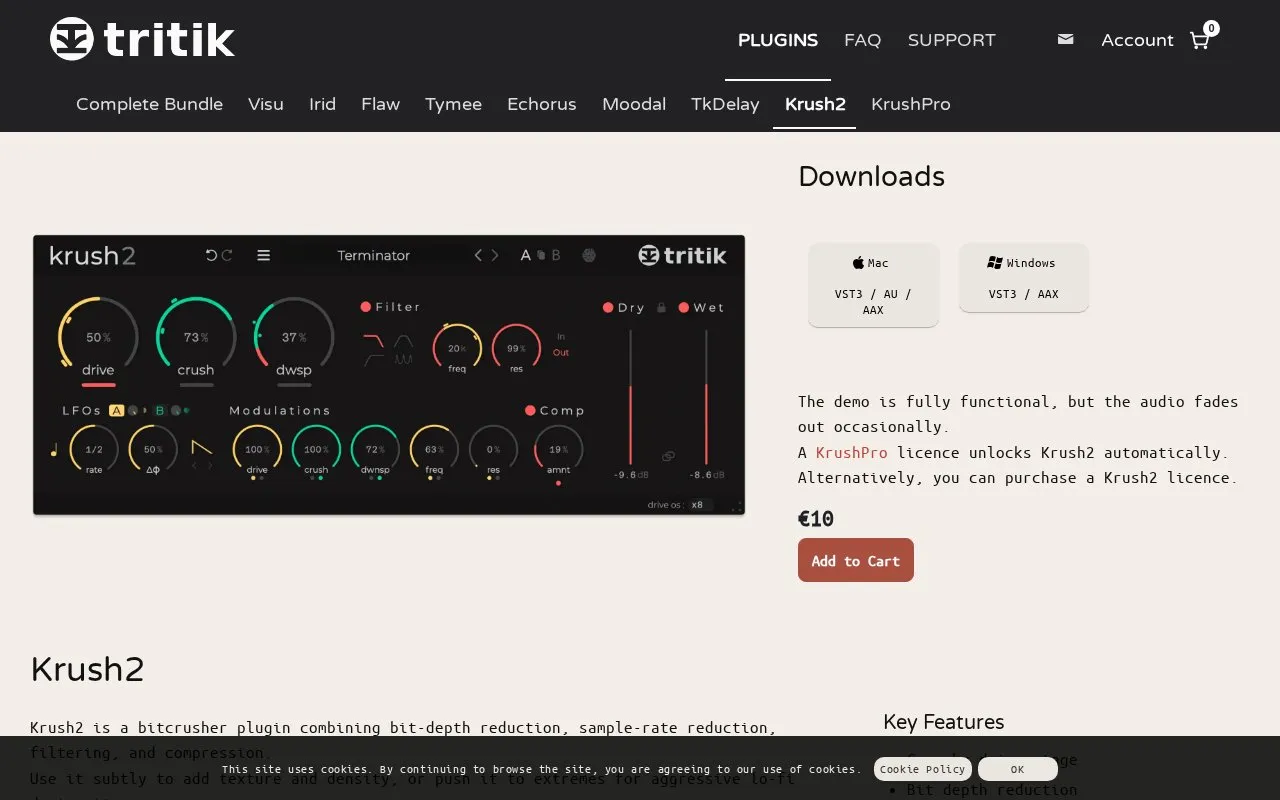Toggle the Wet signal red dot
This screenshot has width=1280, height=800.
[683, 307]
